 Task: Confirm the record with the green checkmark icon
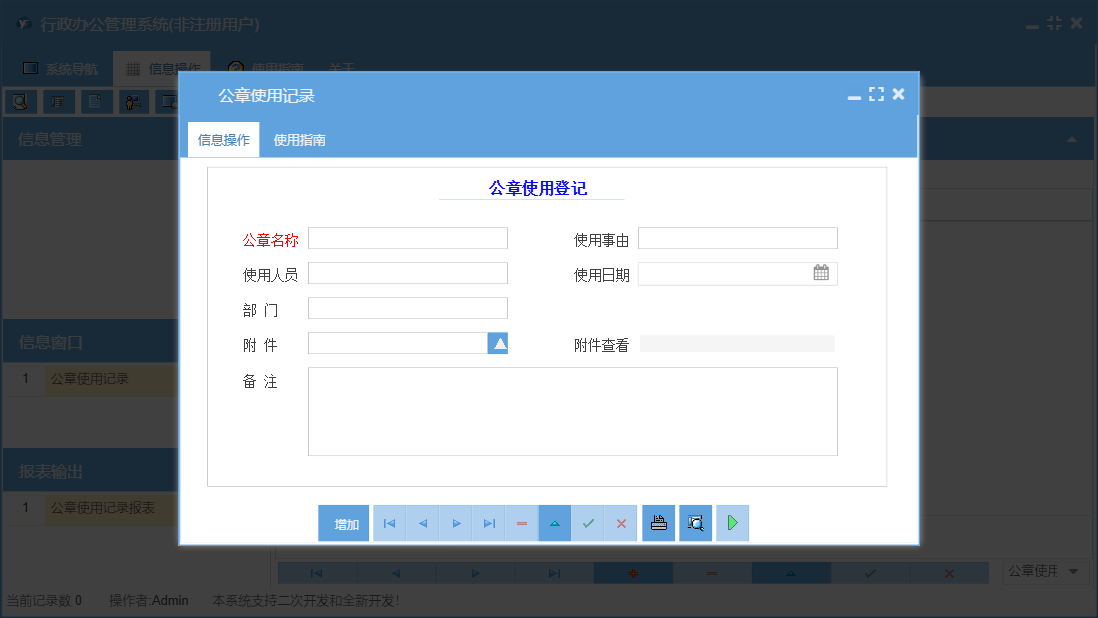point(588,523)
